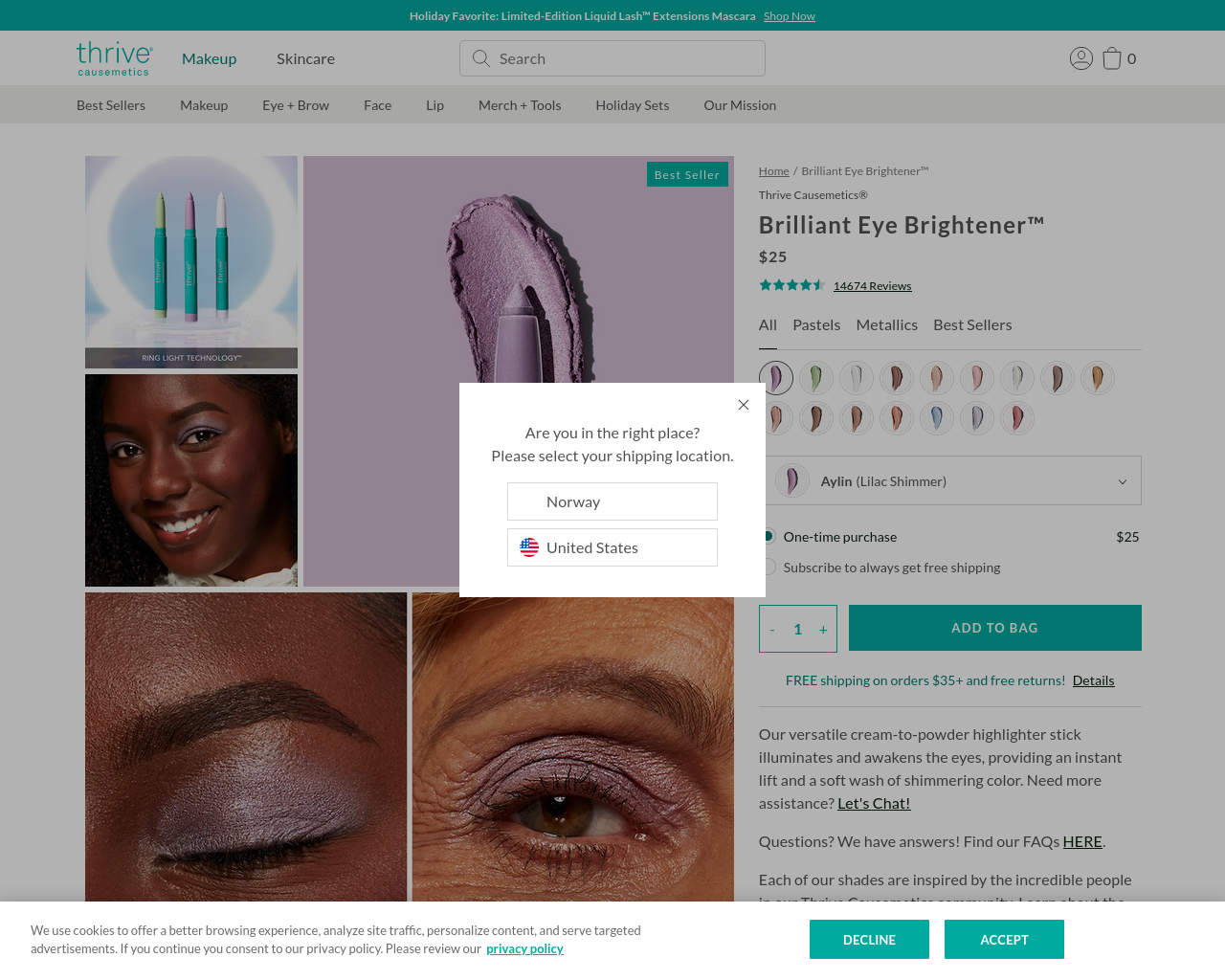
Task: Open the closed eyelid close-up image
Action: (x=246, y=746)
